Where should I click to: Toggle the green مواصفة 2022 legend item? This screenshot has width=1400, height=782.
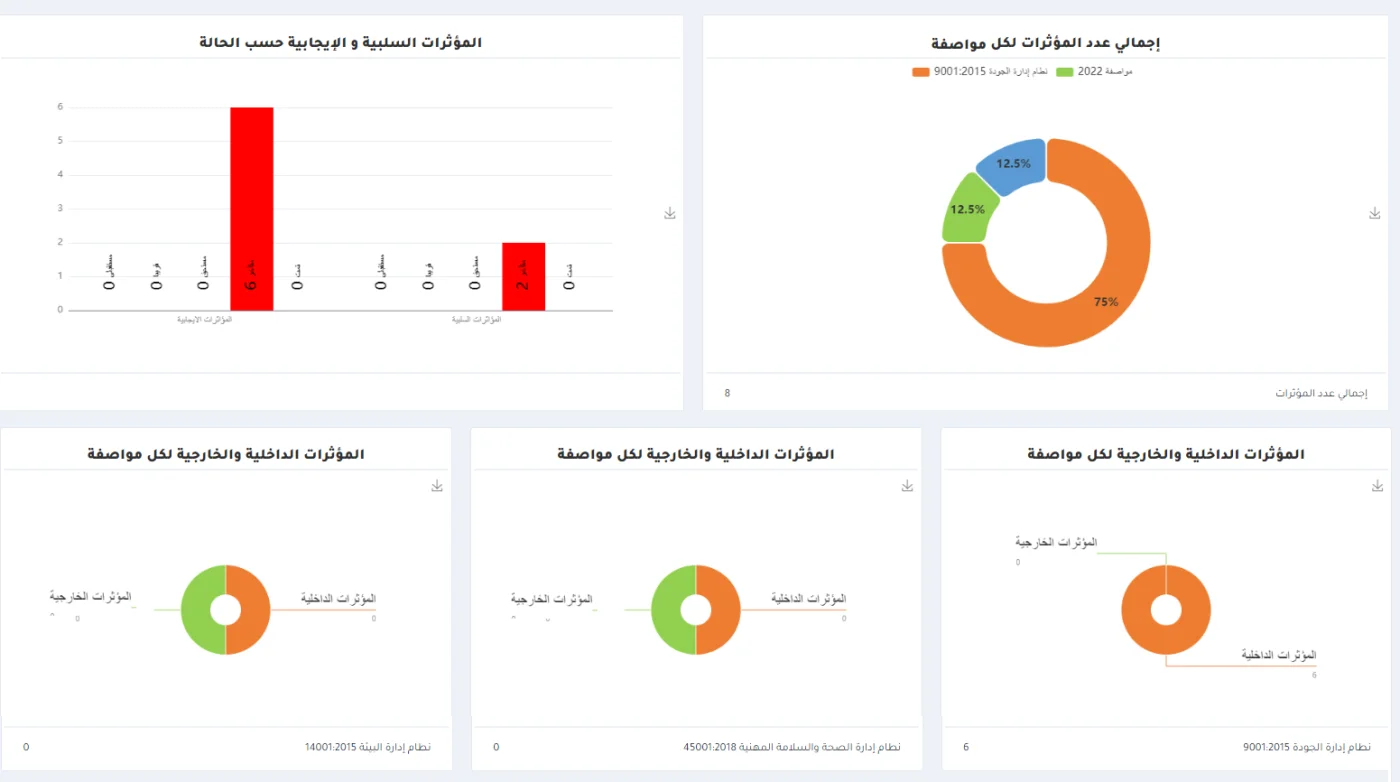(1104, 72)
